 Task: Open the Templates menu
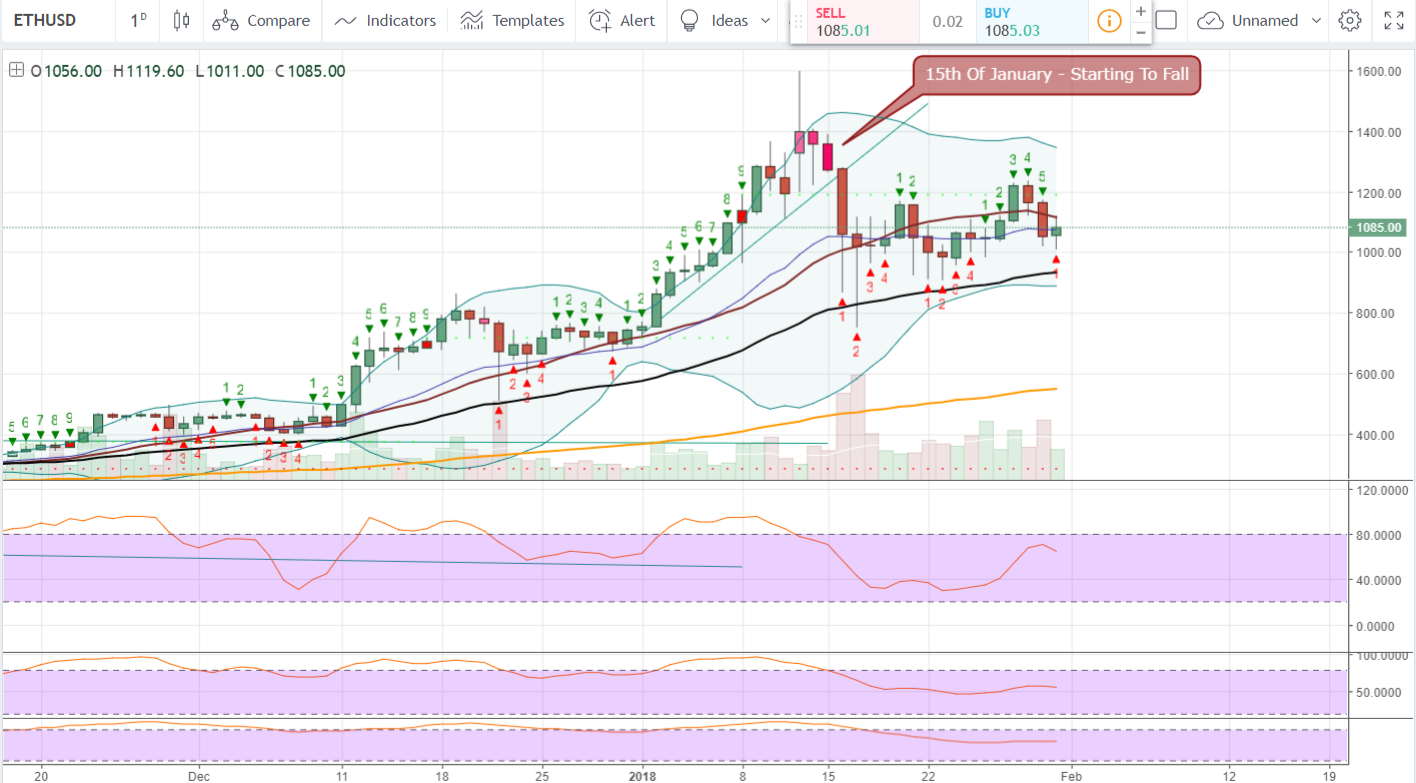pos(513,20)
